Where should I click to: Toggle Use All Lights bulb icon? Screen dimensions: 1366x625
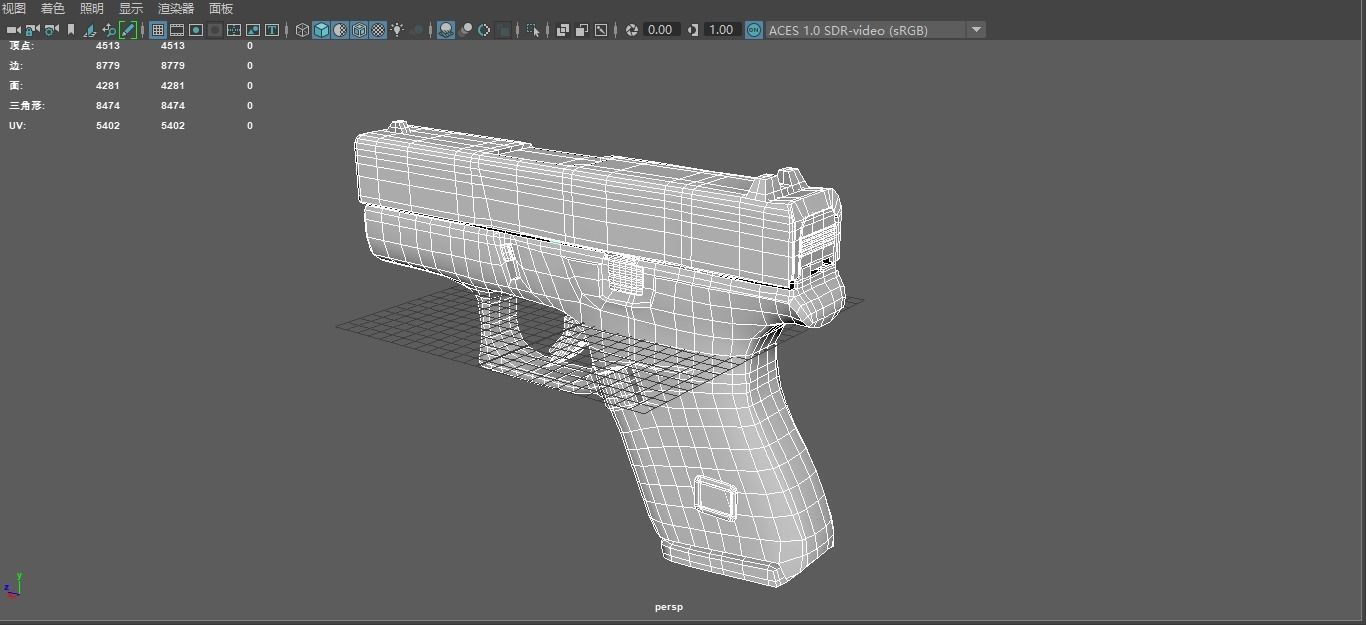397,30
